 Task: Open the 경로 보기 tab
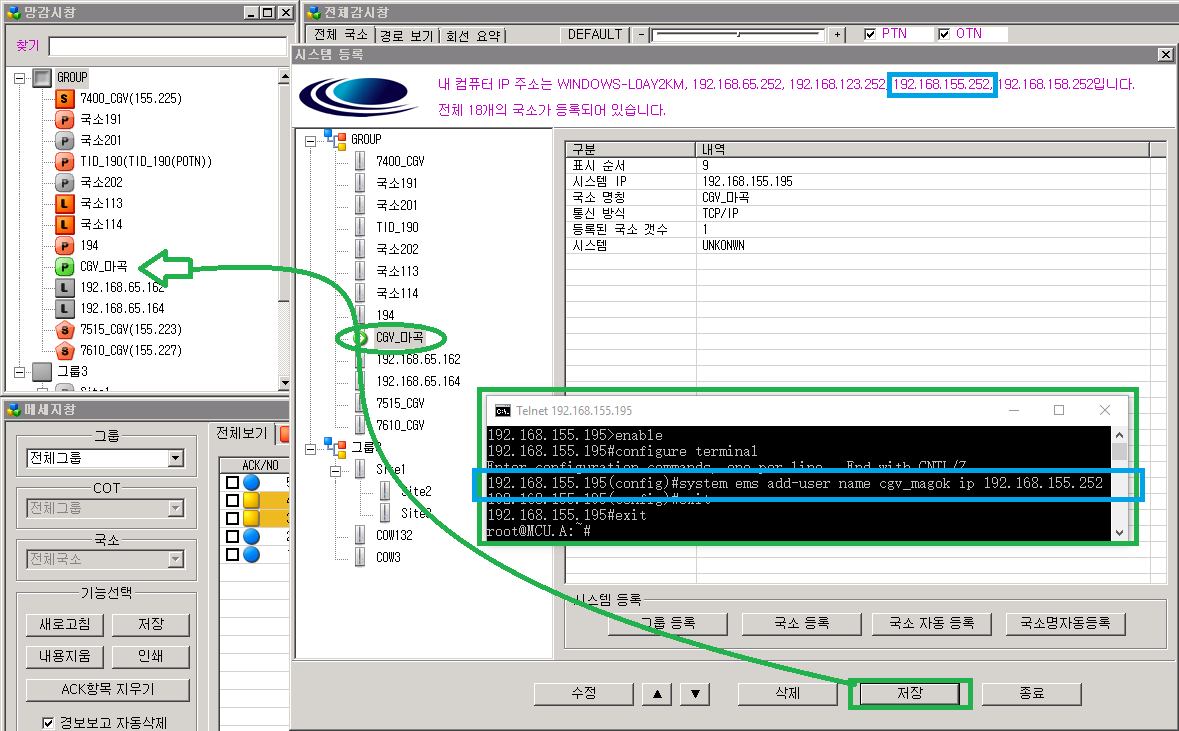[407, 35]
